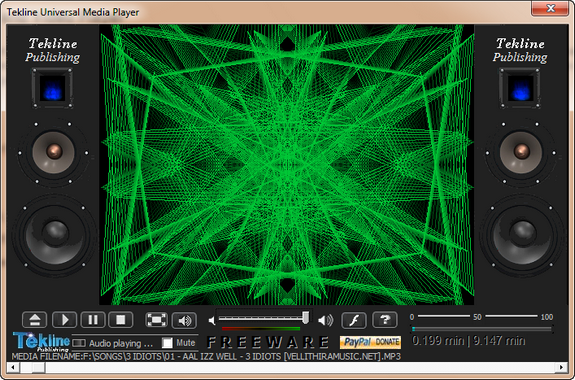Enable the Mute checkbox
Image resolution: width=575 pixels, height=380 pixels.
[167, 343]
